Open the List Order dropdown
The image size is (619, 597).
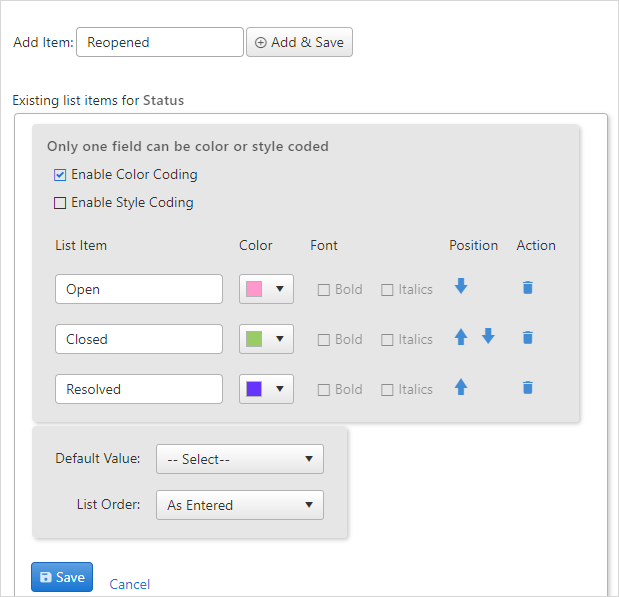click(x=240, y=505)
